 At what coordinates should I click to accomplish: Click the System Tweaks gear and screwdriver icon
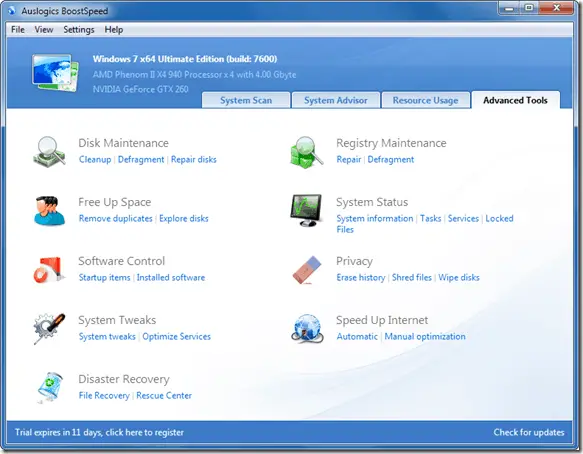(x=49, y=328)
